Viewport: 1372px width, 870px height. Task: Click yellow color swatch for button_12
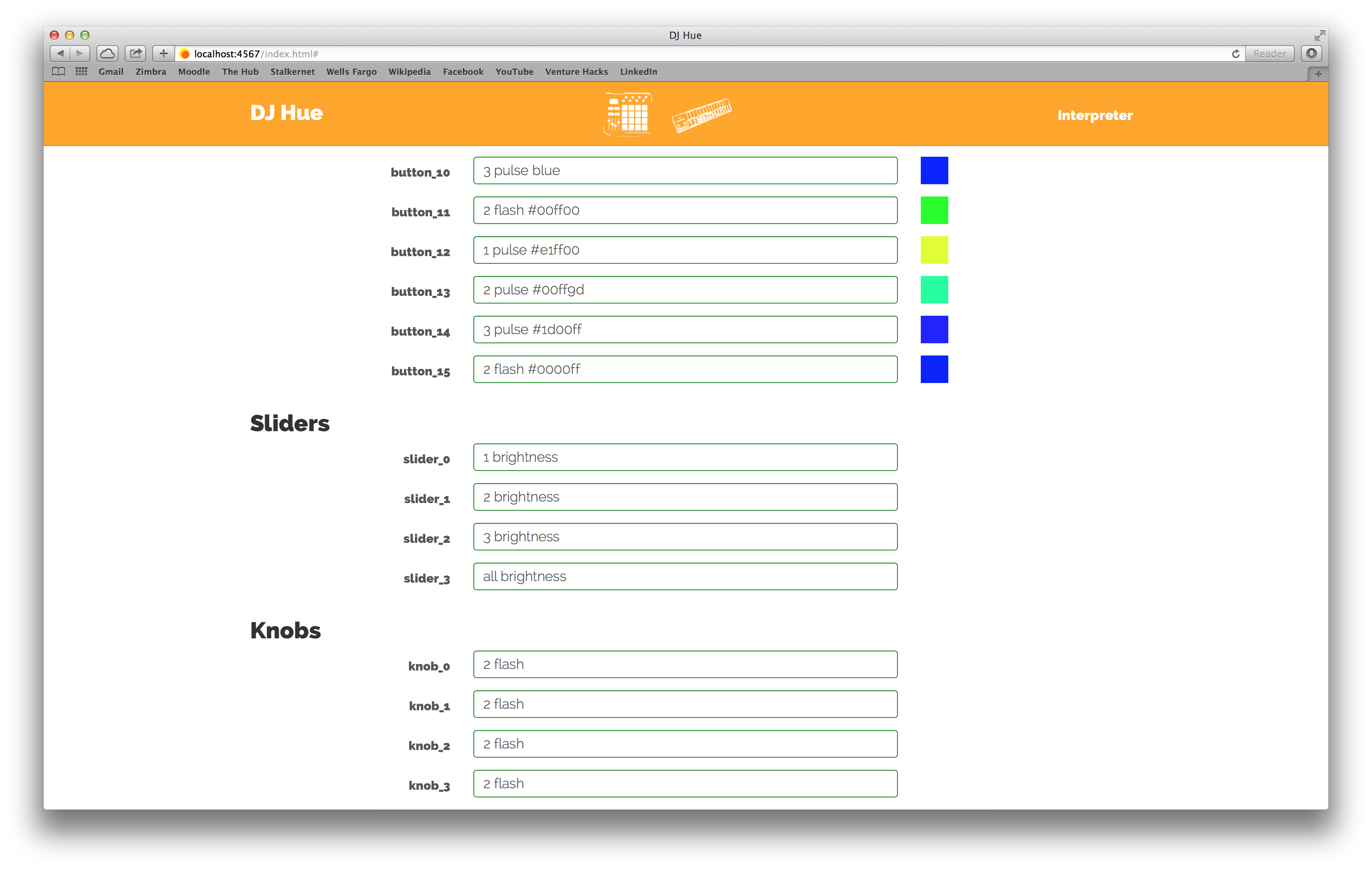pos(934,250)
